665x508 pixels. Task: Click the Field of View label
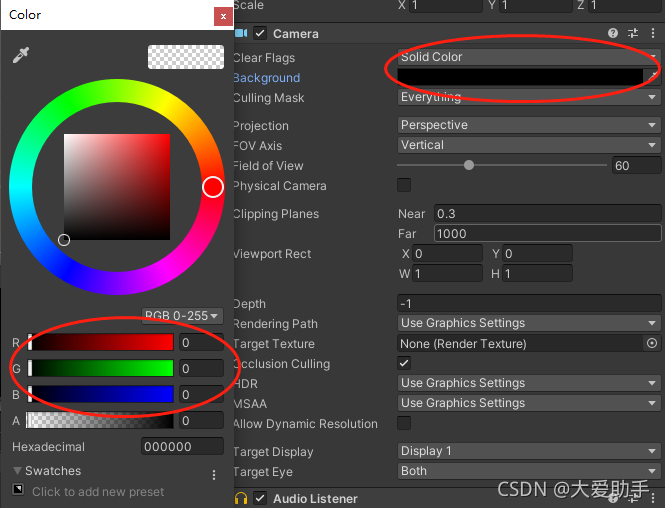point(268,166)
